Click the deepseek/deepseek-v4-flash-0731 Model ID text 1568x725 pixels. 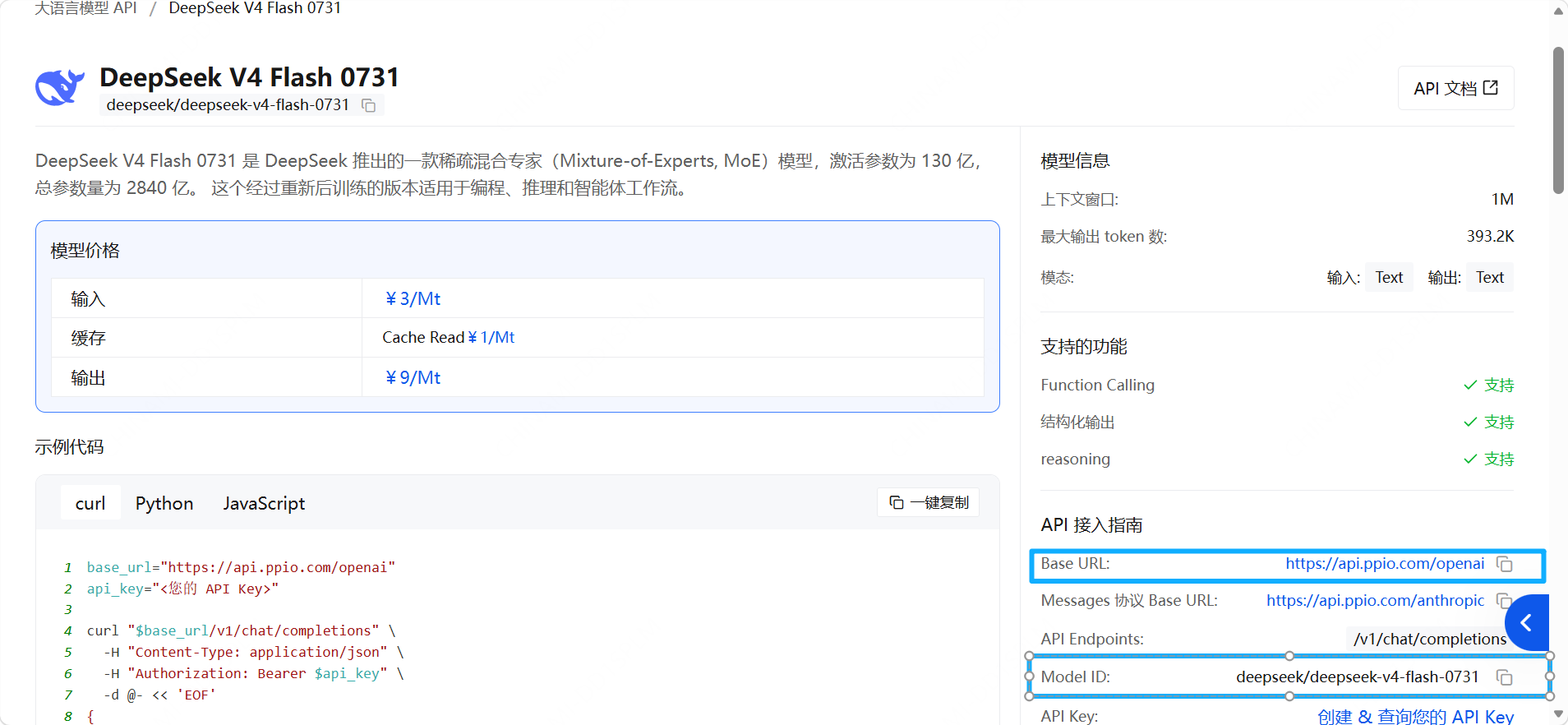point(1357,677)
